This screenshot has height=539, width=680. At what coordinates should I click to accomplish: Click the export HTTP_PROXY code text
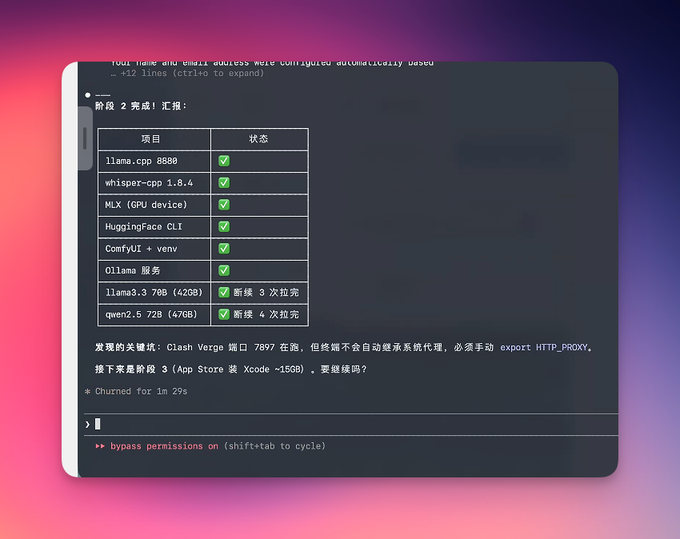[x=544, y=347]
